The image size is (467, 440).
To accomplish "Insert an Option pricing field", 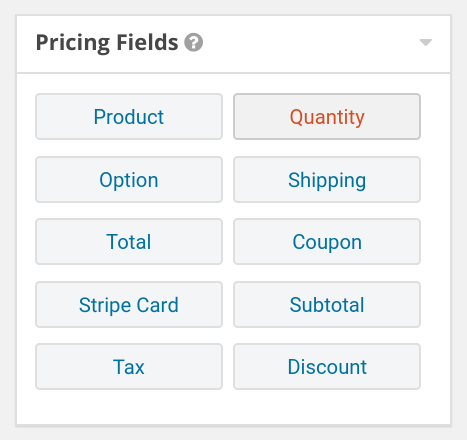I will 129,180.
